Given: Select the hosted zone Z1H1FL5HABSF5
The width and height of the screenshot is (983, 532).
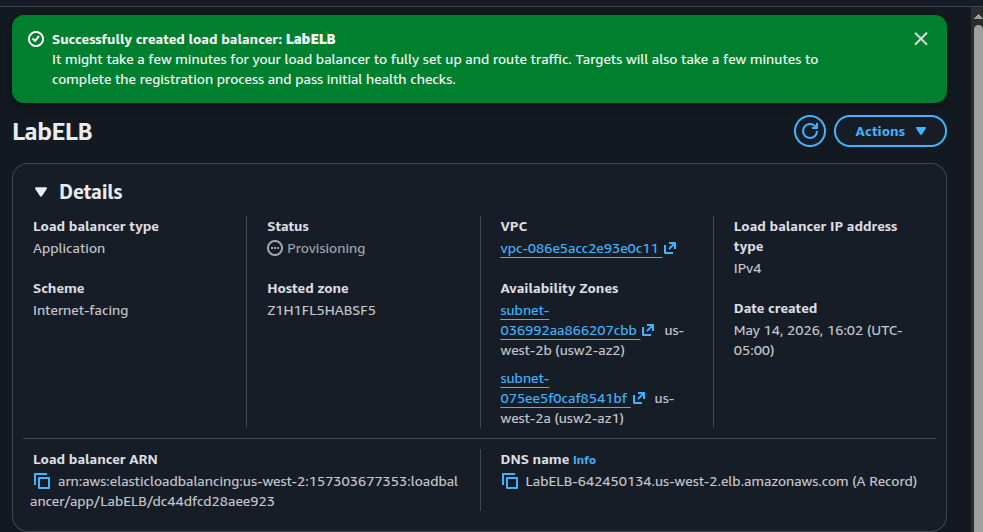Looking at the screenshot, I should pyautogui.click(x=321, y=310).
